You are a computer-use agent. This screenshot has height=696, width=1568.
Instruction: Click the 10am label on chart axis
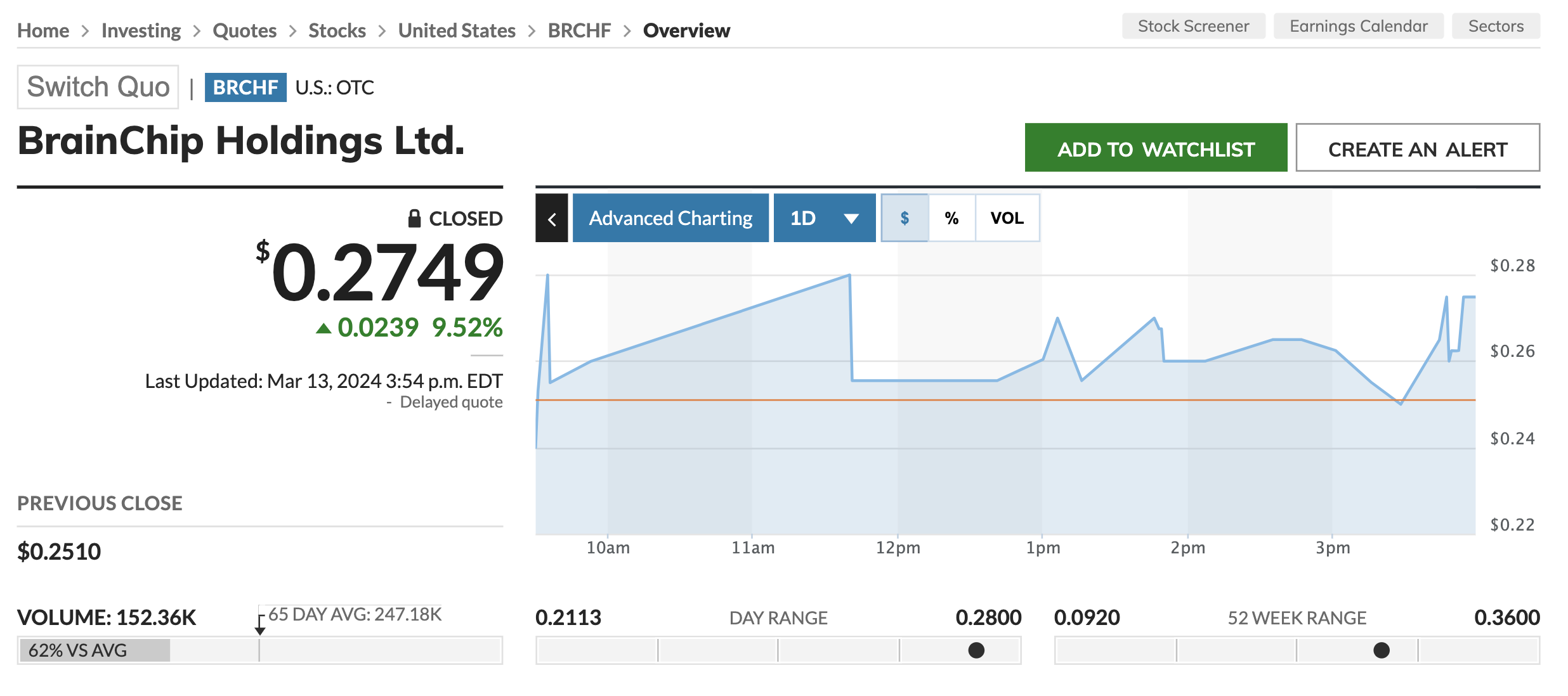coord(608,548)
